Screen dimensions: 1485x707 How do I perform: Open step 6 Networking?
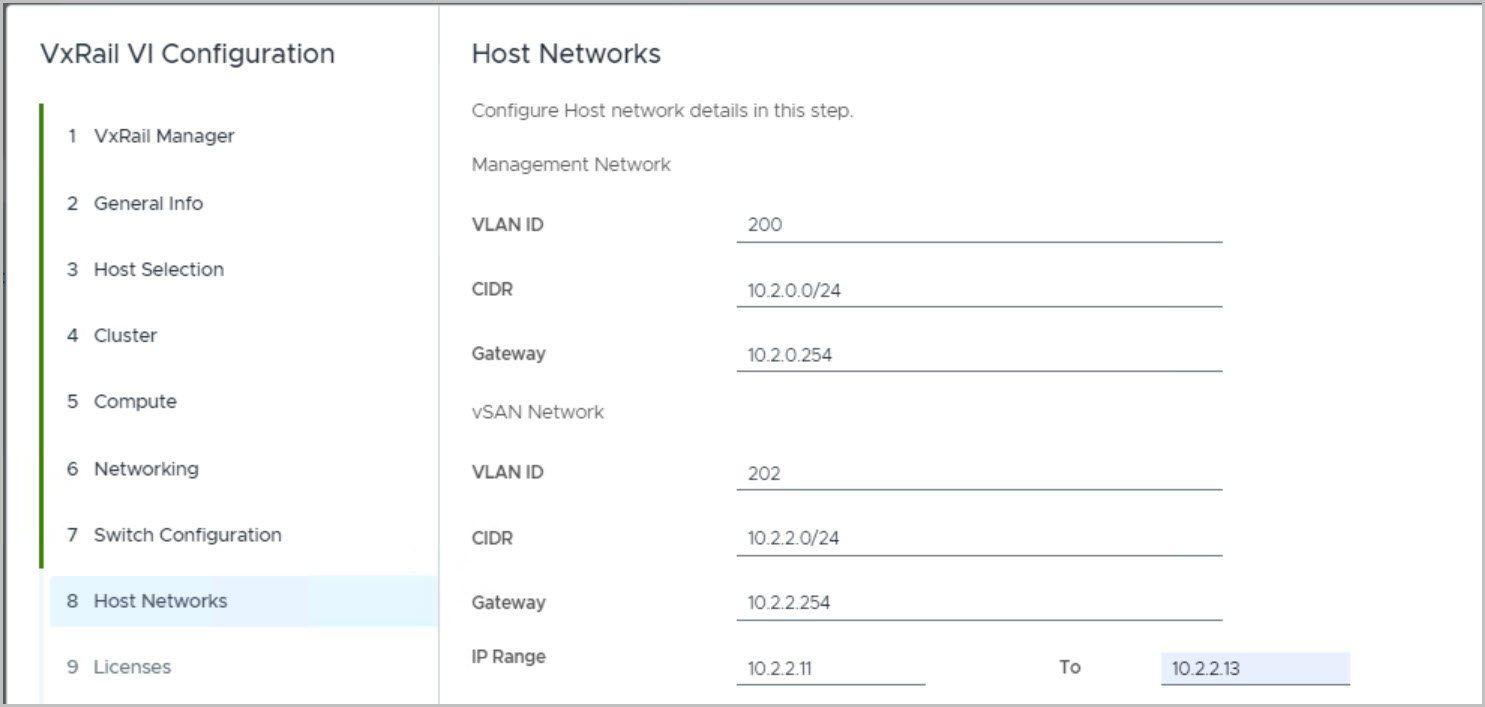click(146, 468)
